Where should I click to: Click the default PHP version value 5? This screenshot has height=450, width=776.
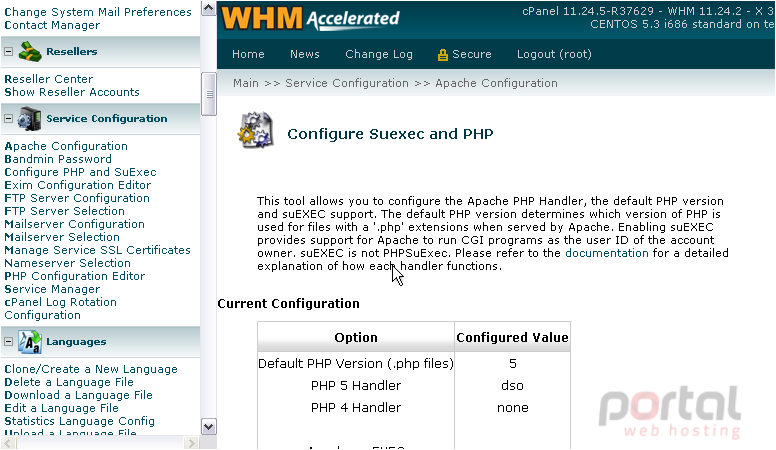pos(513,364)
